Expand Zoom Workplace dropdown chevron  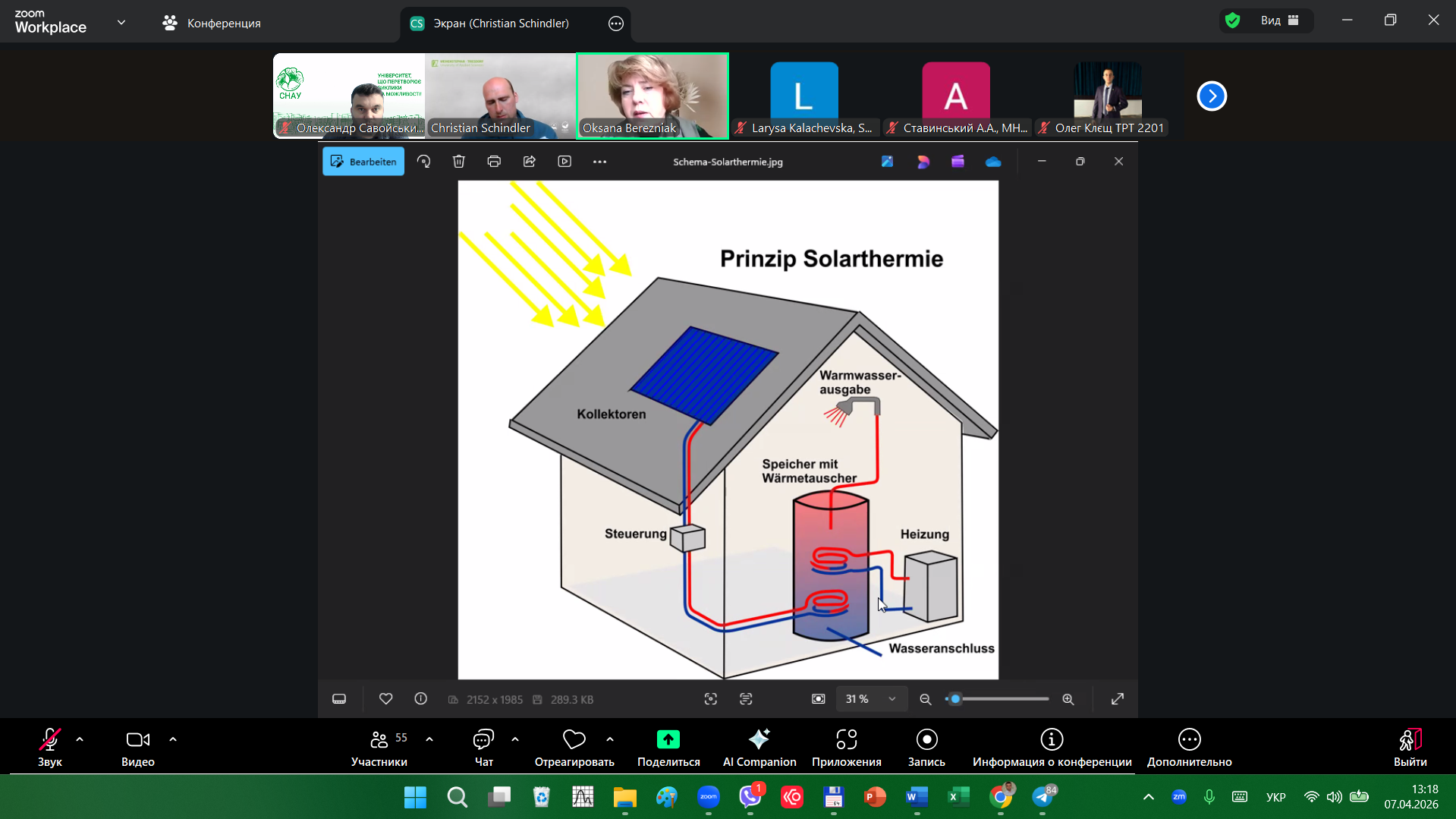click(121, 23)
